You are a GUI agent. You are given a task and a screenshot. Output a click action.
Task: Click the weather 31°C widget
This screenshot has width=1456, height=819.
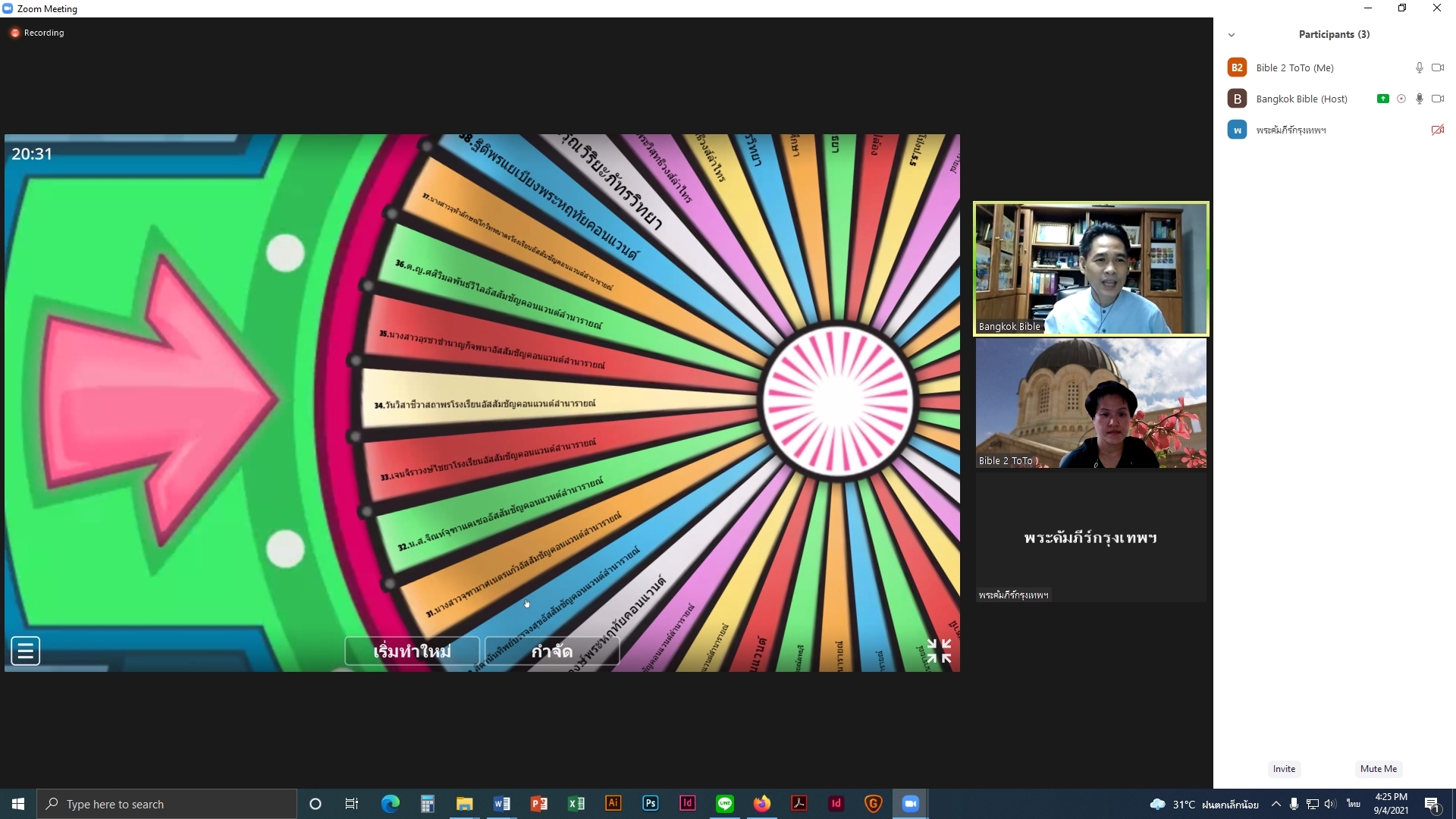click(x=1204, y=805)
